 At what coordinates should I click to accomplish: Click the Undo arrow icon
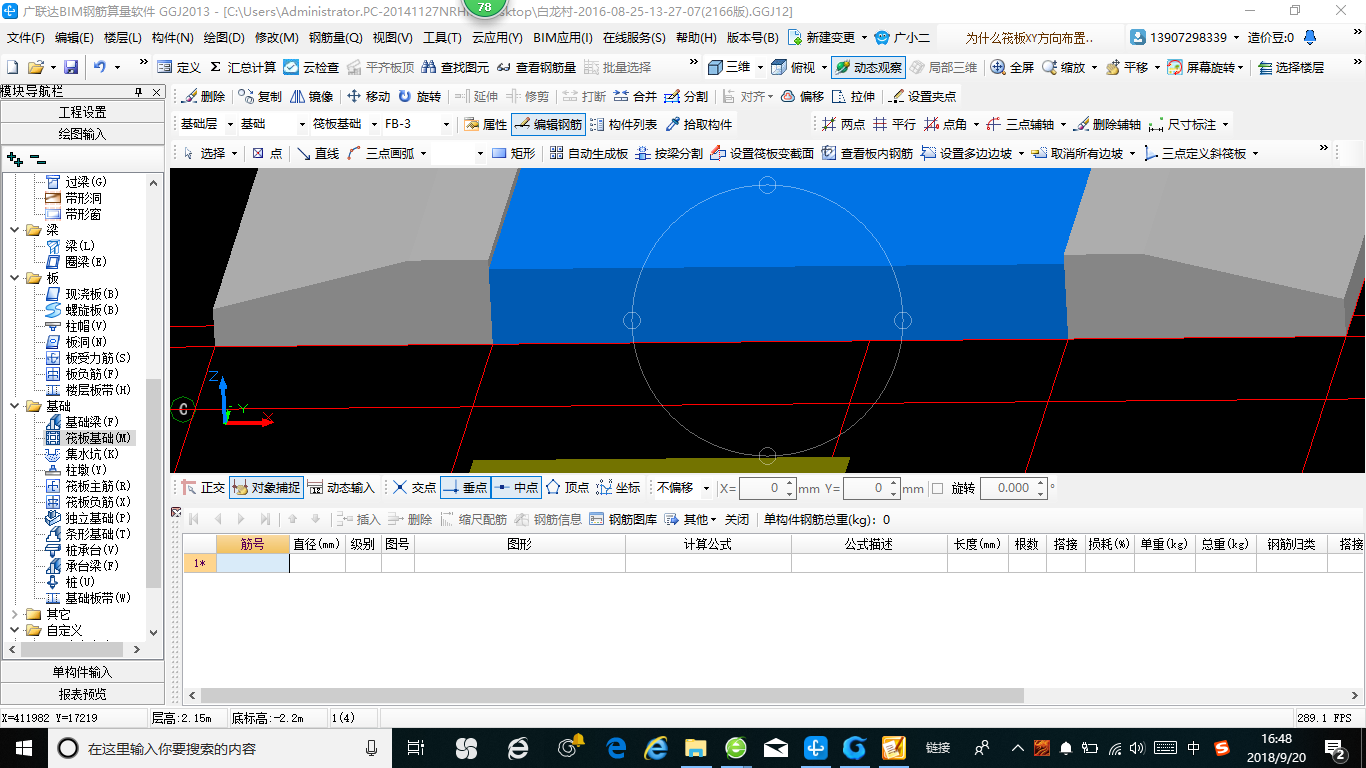click(100, 67)
